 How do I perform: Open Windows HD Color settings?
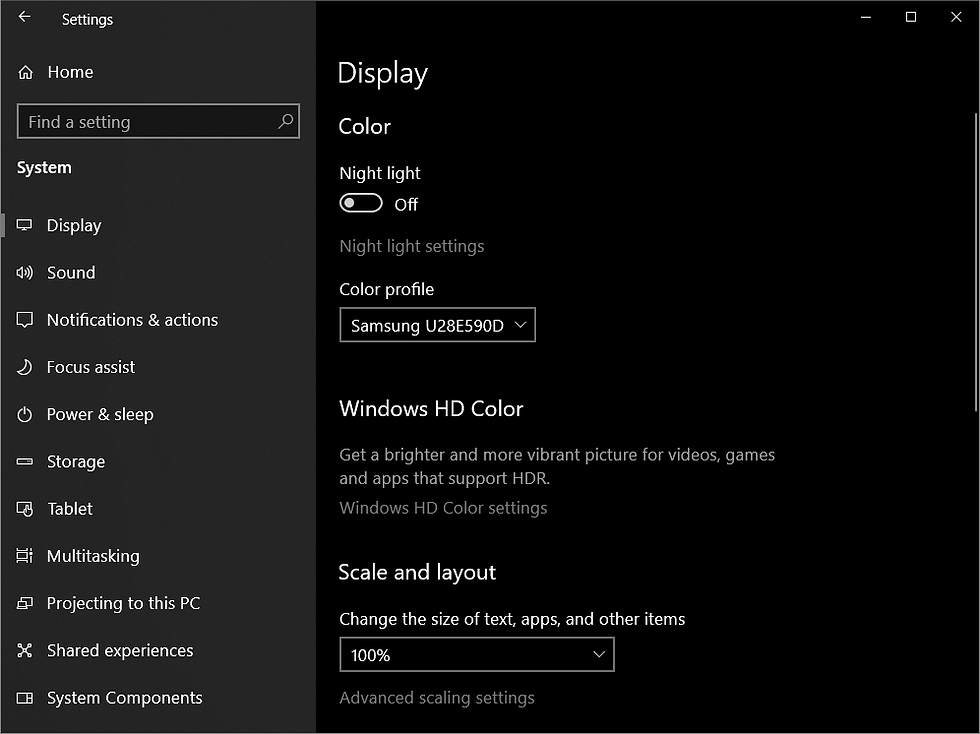click(443, 507)
